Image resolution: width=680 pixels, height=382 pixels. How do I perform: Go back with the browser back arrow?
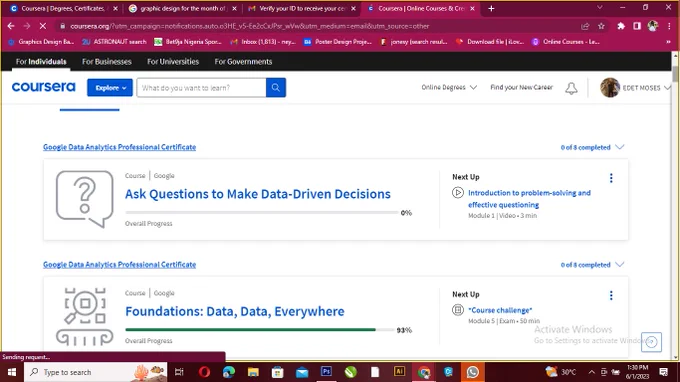click(11, 26)
